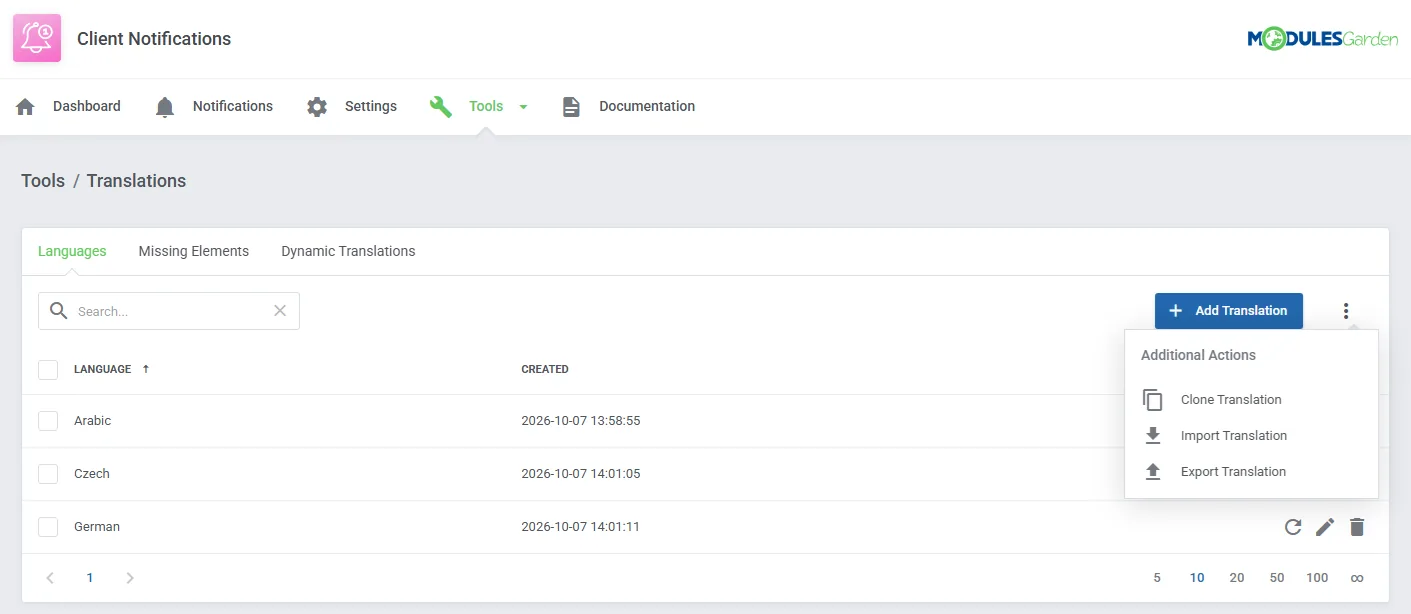Screen dimensions: 1411x614
Task: Refresh the German translation row
Action: tap(1293, 527)
